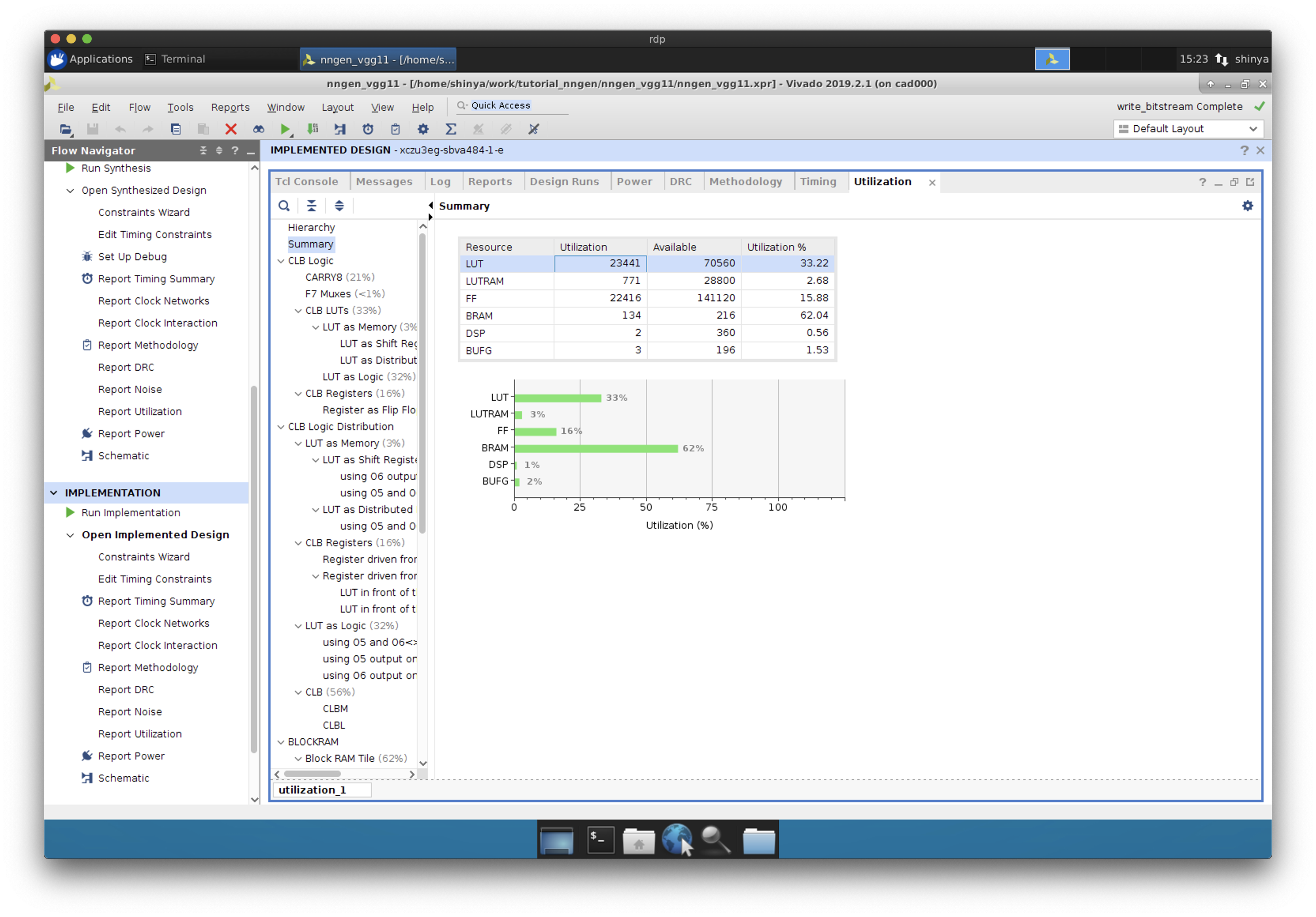This screenshot has width=1316, height=917.
Task: Click the binoculars Find icon
Action: [259, 129]
